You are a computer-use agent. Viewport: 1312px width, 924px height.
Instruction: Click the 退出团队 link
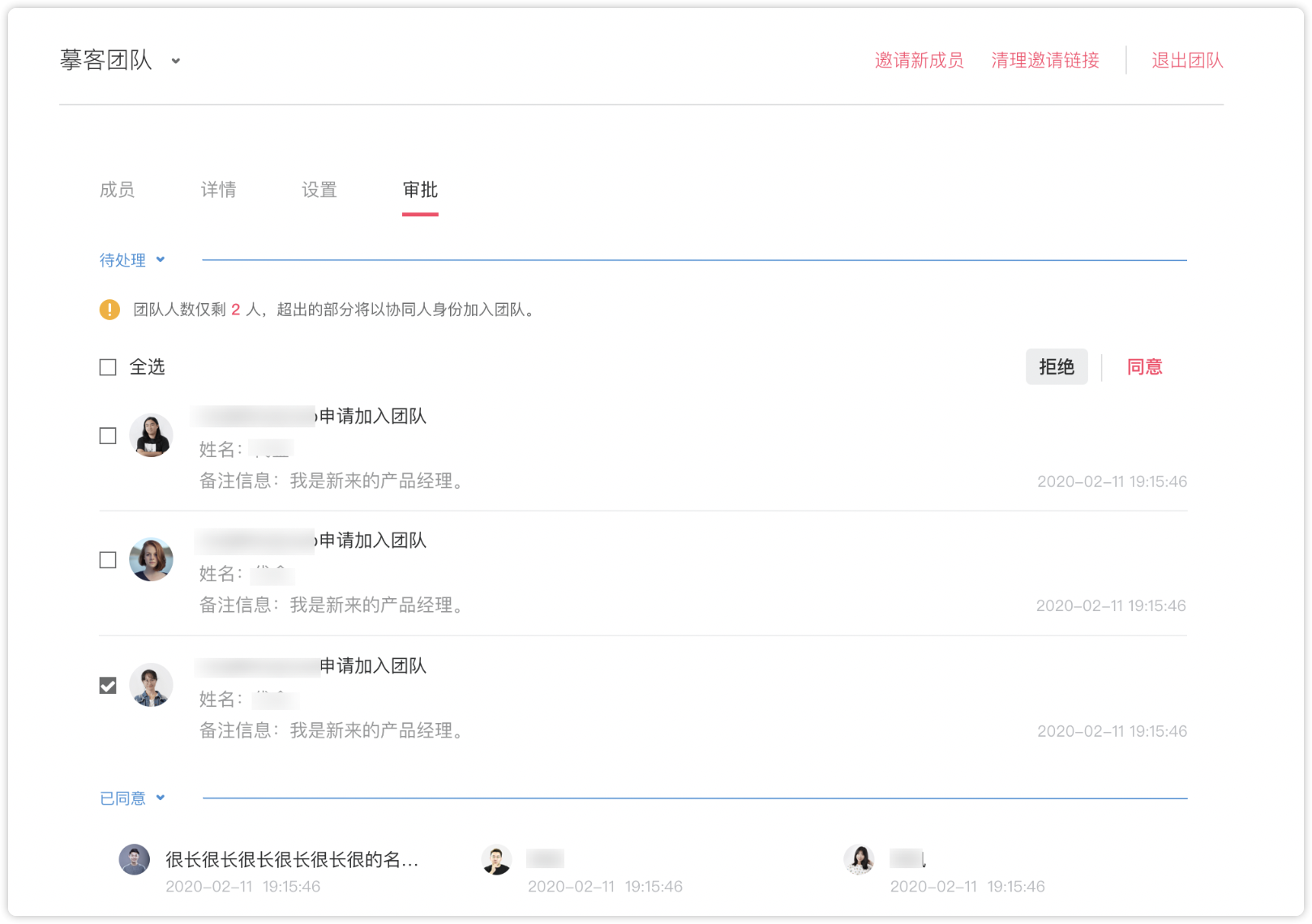click(x=1187, y=60)
